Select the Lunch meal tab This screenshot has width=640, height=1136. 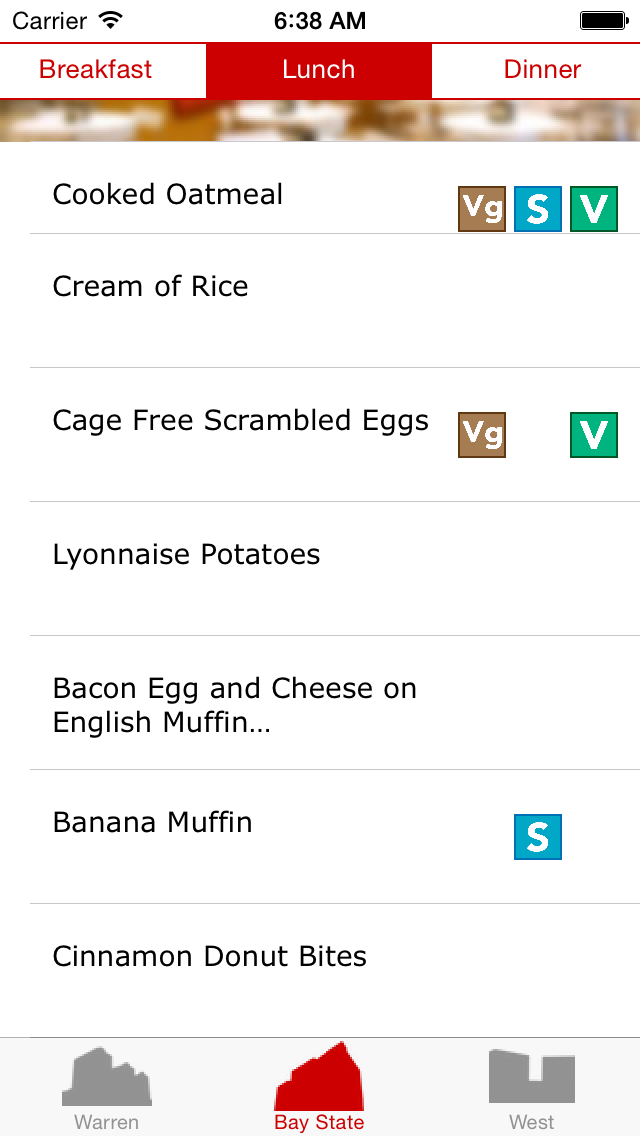(319, 70)
